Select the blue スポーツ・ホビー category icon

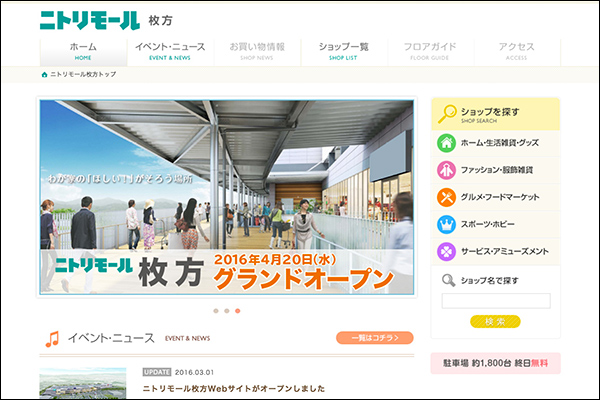click(x=447, y=224)
